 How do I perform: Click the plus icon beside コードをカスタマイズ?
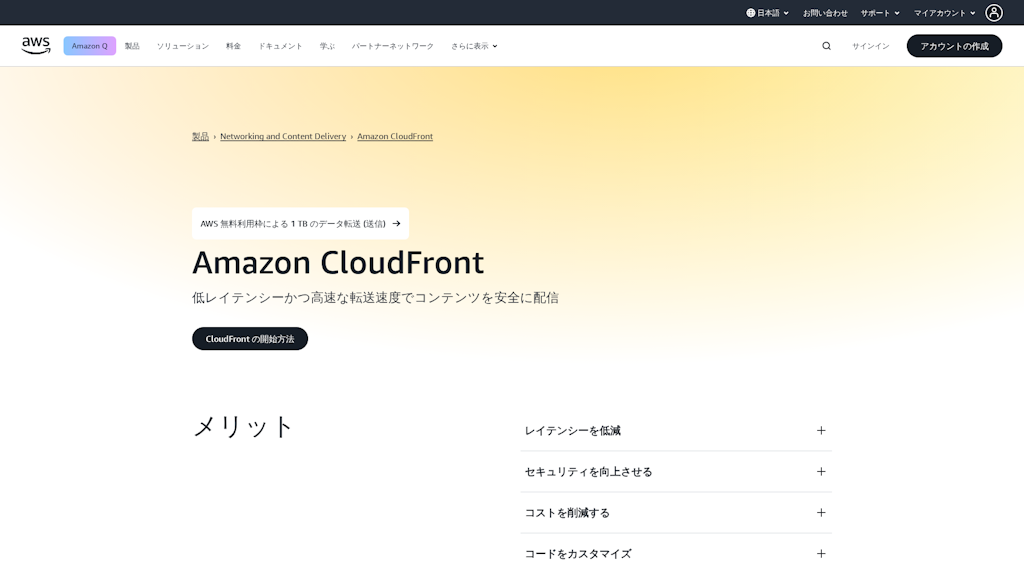pos(821,554)
